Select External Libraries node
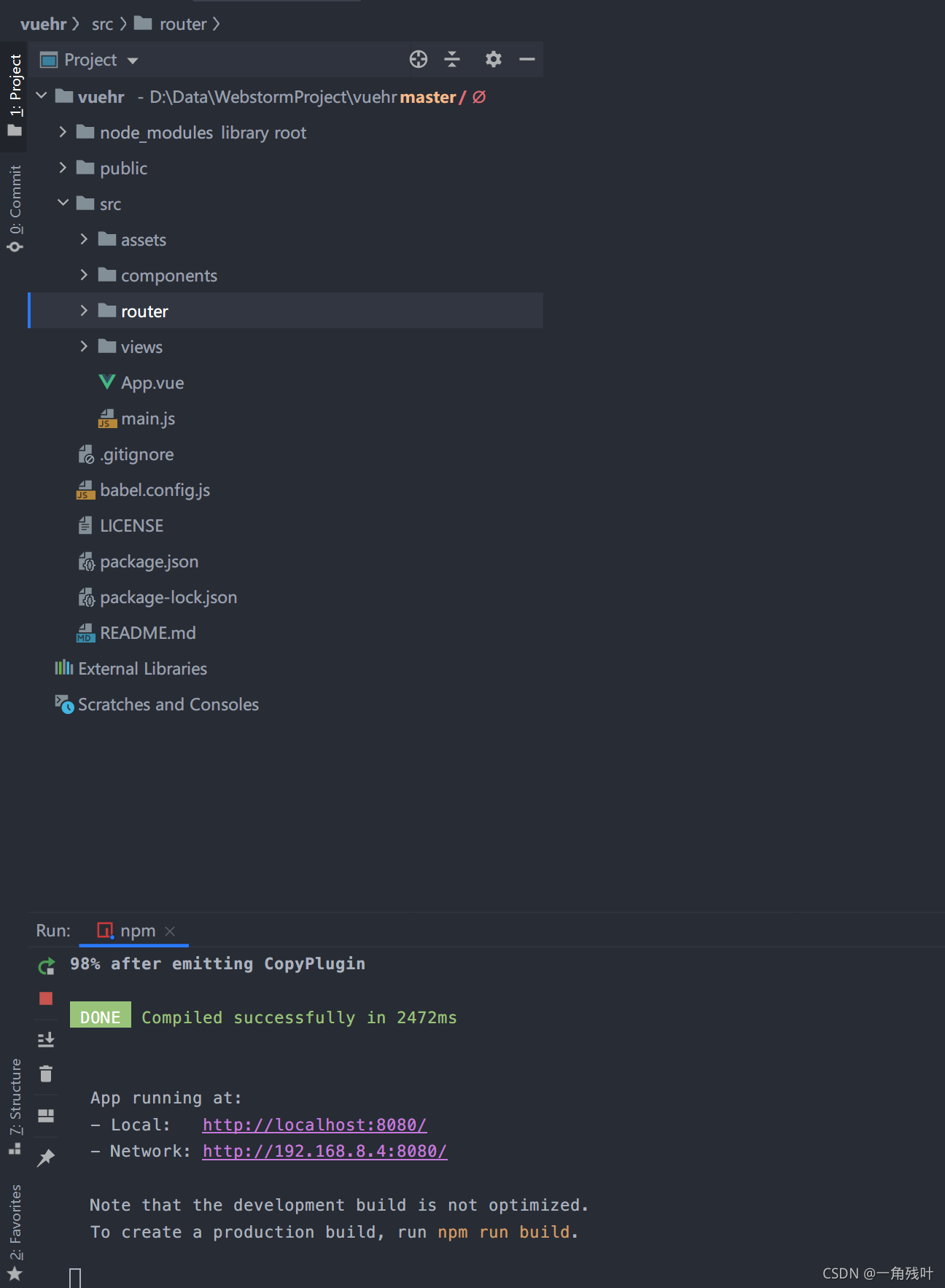945x1288 pixels. point(143,669)
